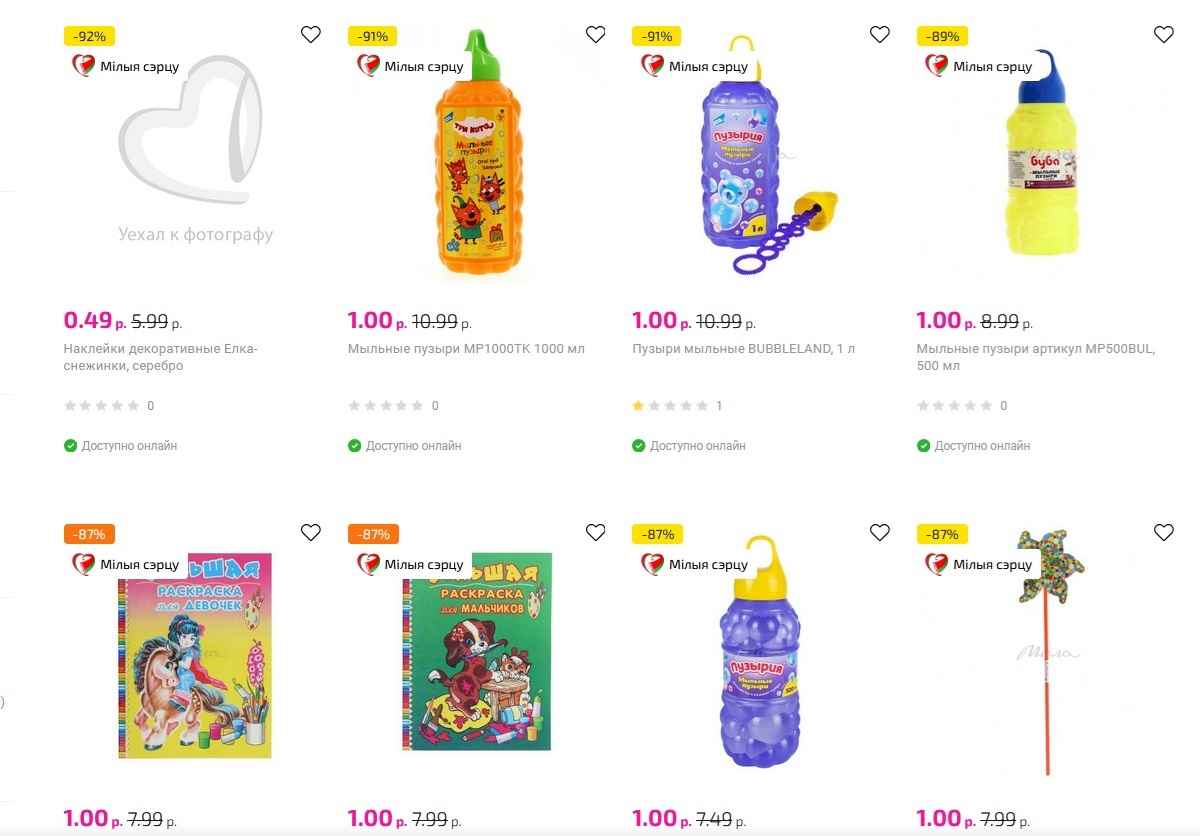The image size is (1200, 836).
Task: Click availability checkmark on МР1000ТК bubbles card
Action: (354, 446)
